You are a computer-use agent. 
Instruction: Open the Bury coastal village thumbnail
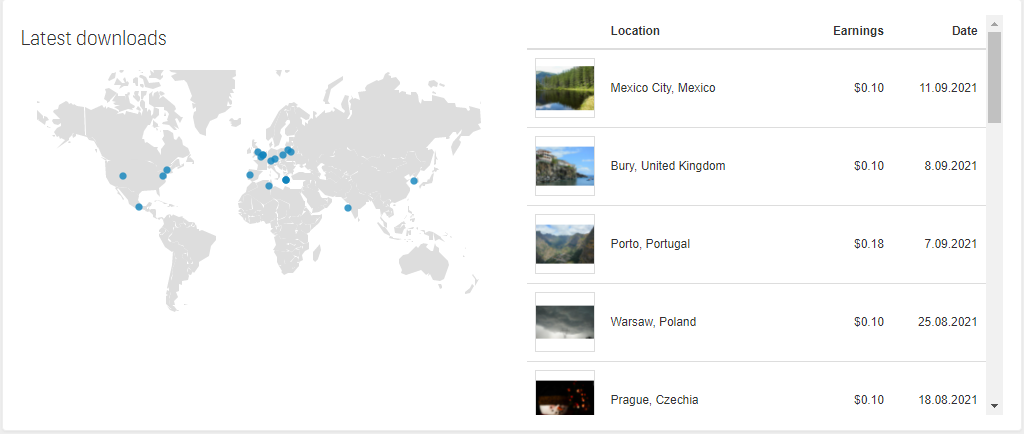coord(565,166)
